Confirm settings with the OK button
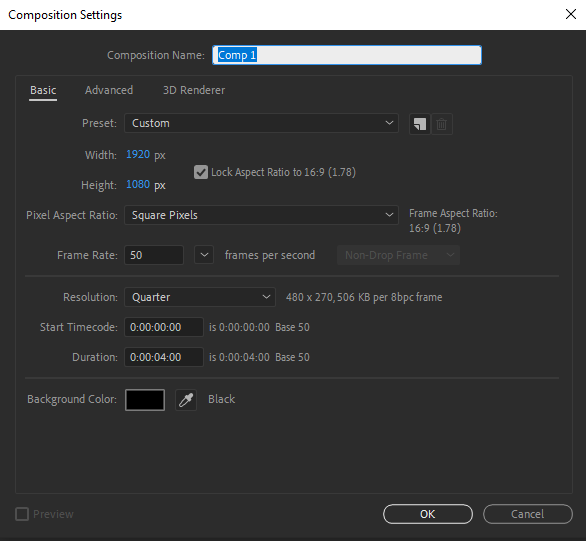This screenshot has width=586, height=541. [428, 514]
